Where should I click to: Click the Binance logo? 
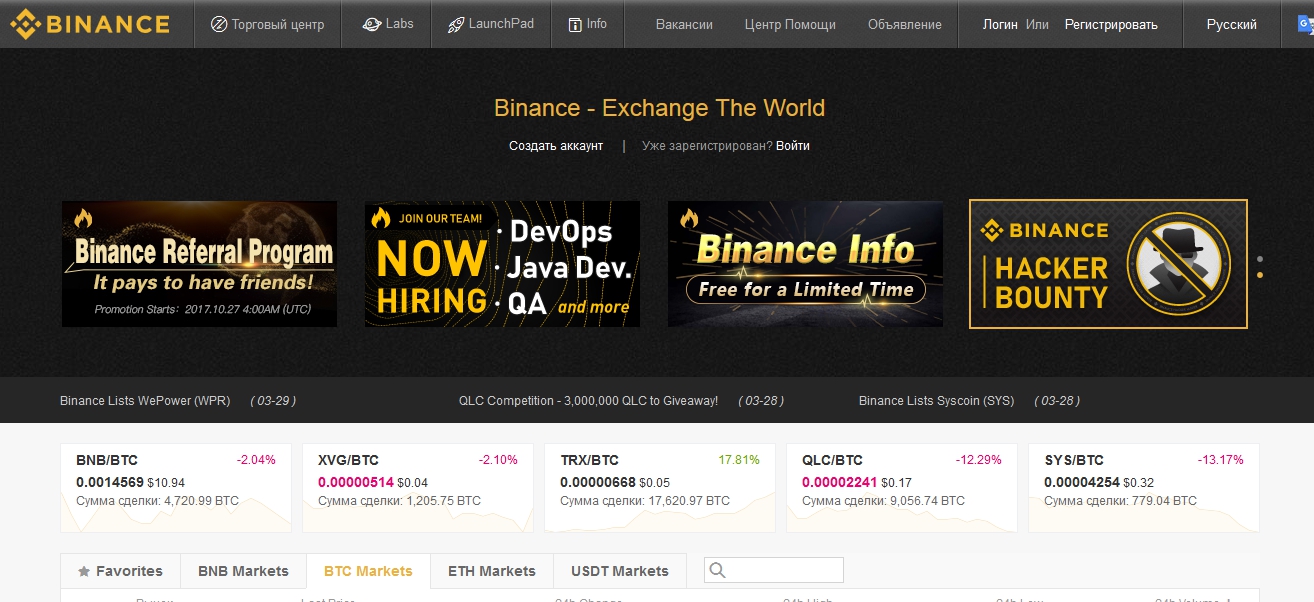tap(90, 23)
